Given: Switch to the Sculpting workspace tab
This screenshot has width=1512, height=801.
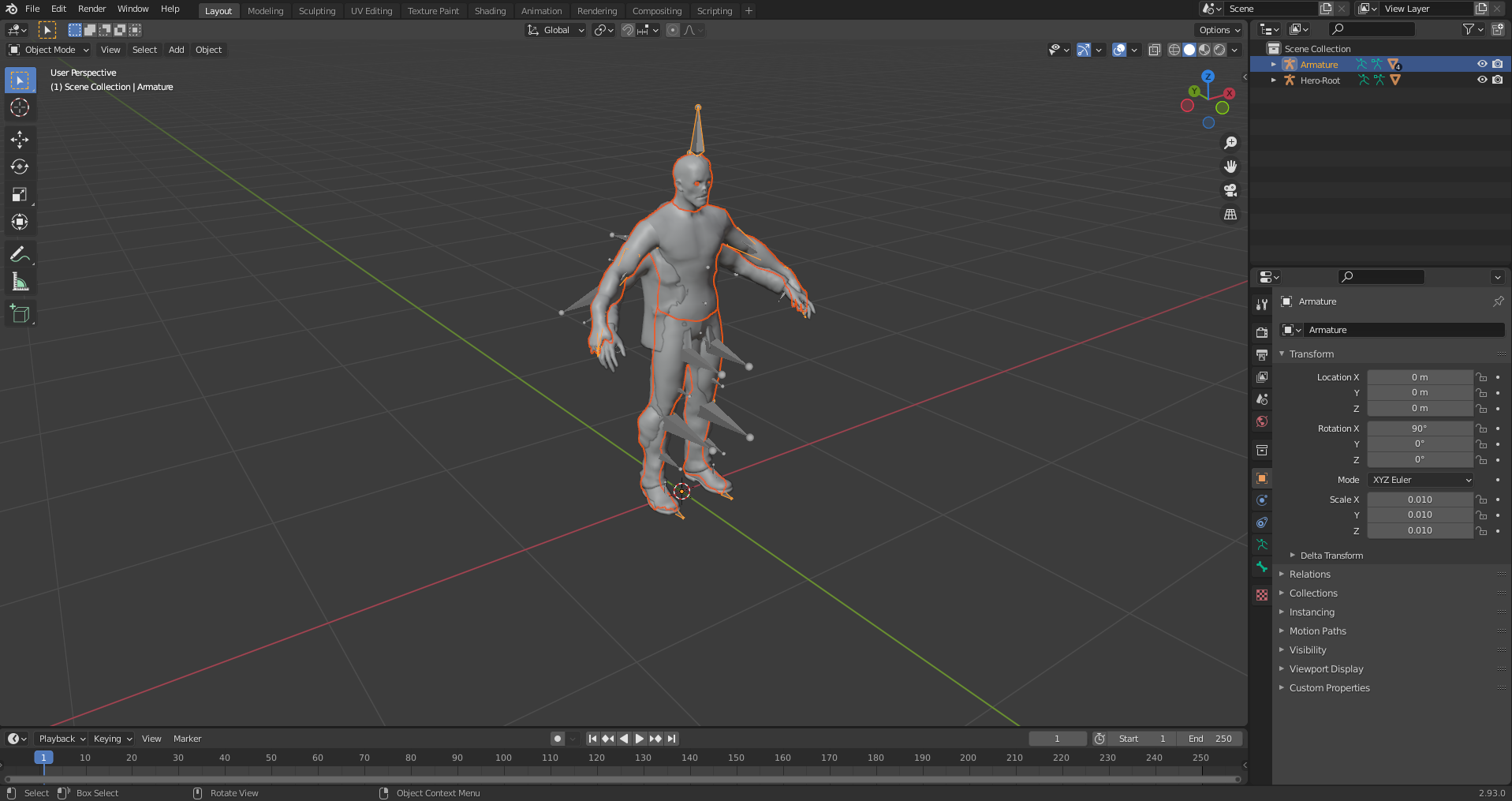Looking at the screenshot, I should click(317, 11).
